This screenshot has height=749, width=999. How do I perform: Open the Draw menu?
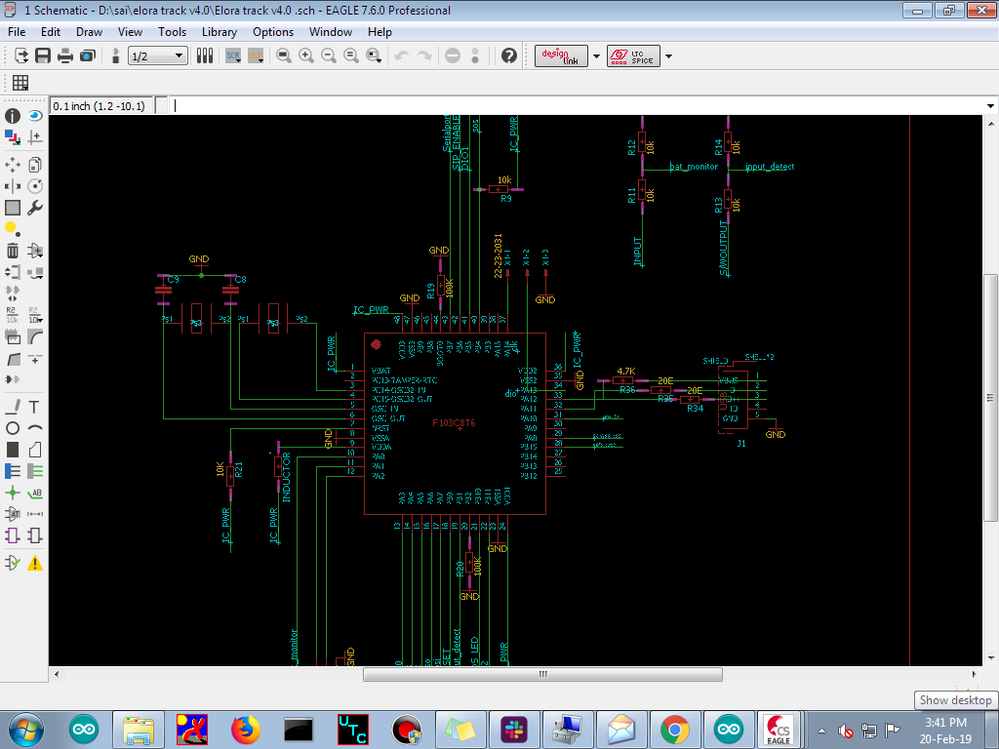[89, 32]
